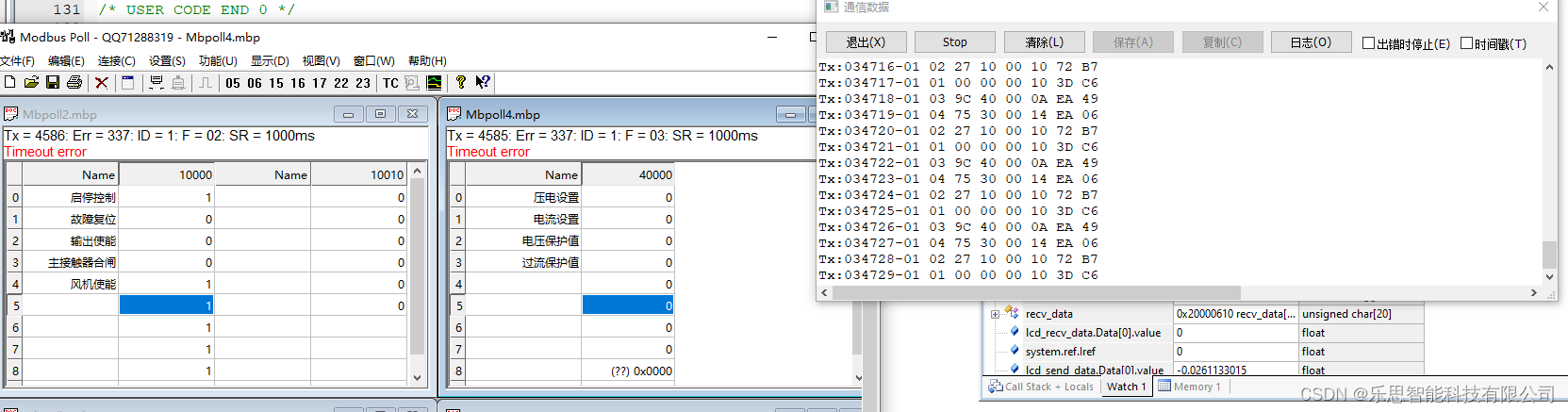Select function 16 in the toolbar
Image resolution: width=1568 pixels, height=412 pixels.
(298, 83)
